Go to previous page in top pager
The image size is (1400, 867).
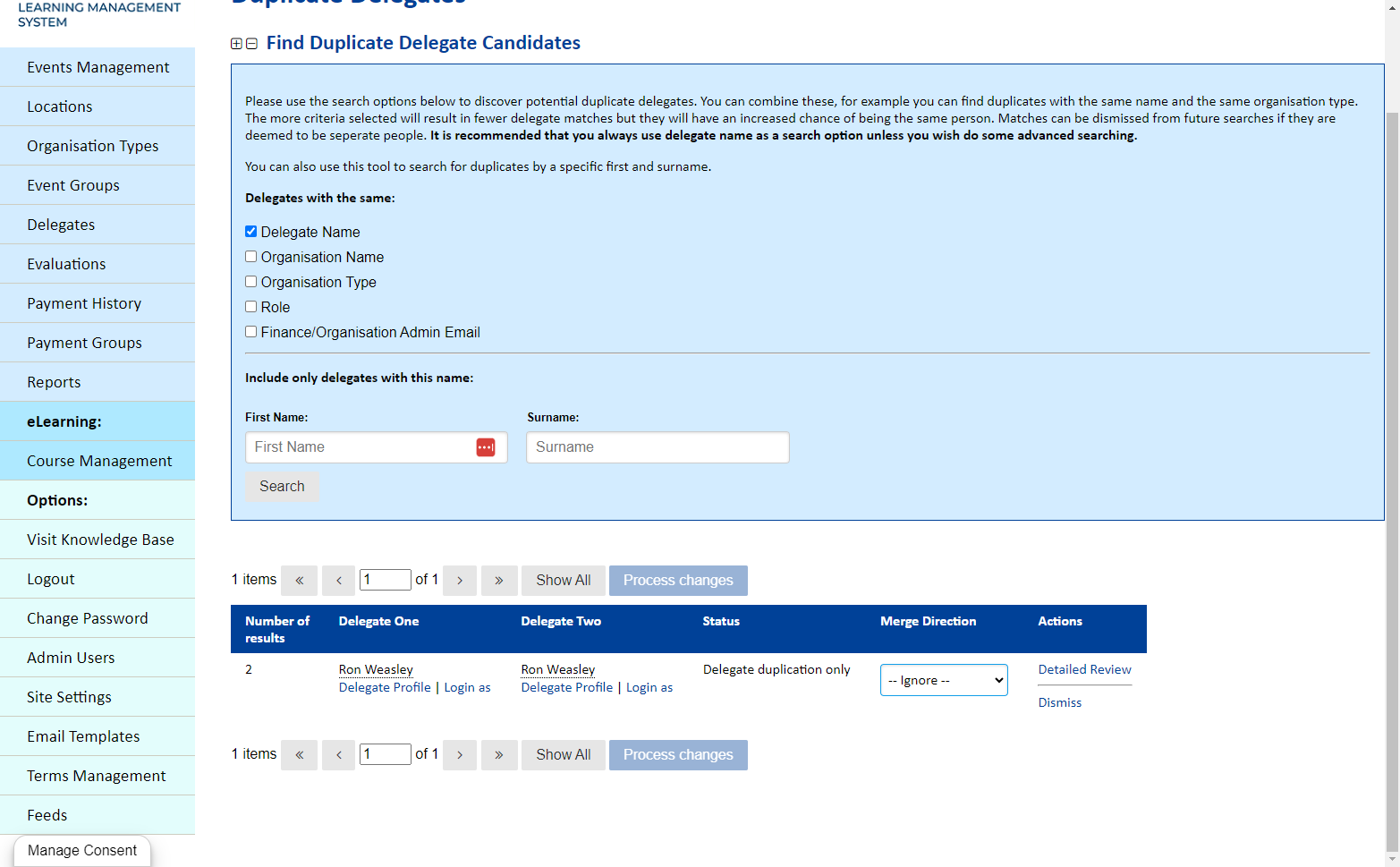[339, 581]
